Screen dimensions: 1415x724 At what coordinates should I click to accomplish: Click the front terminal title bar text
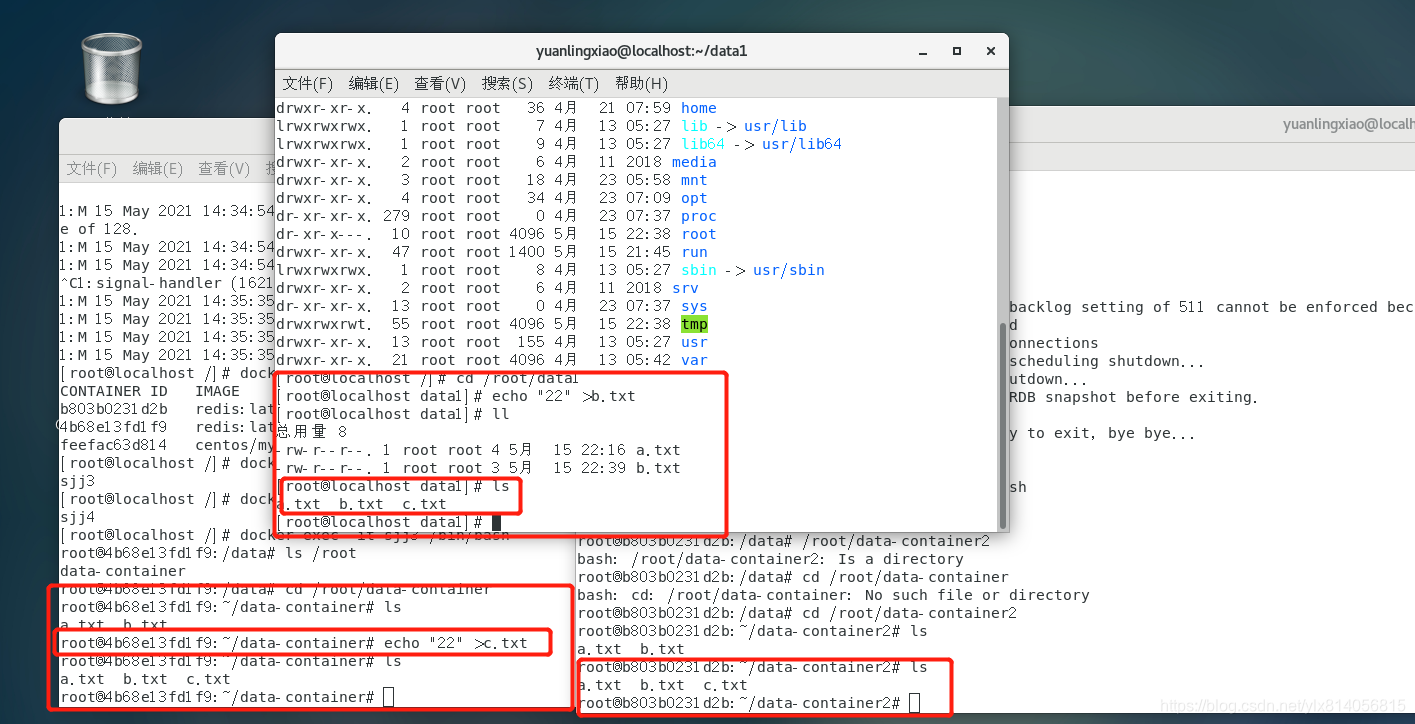pyautogui.click(x=642, y=51)
